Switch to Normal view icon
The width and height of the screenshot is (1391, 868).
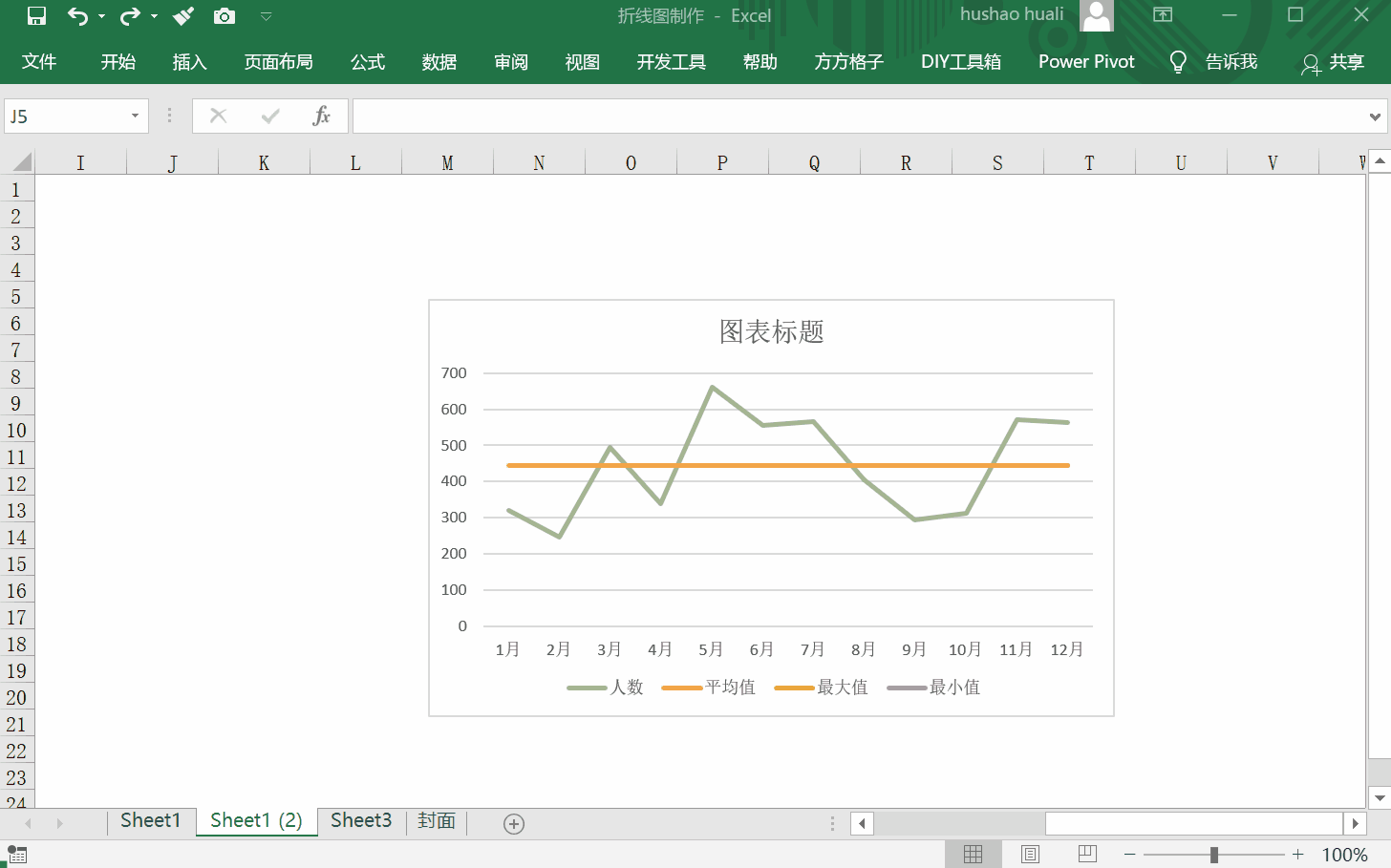pyautogui.click(x=973, y=855)
